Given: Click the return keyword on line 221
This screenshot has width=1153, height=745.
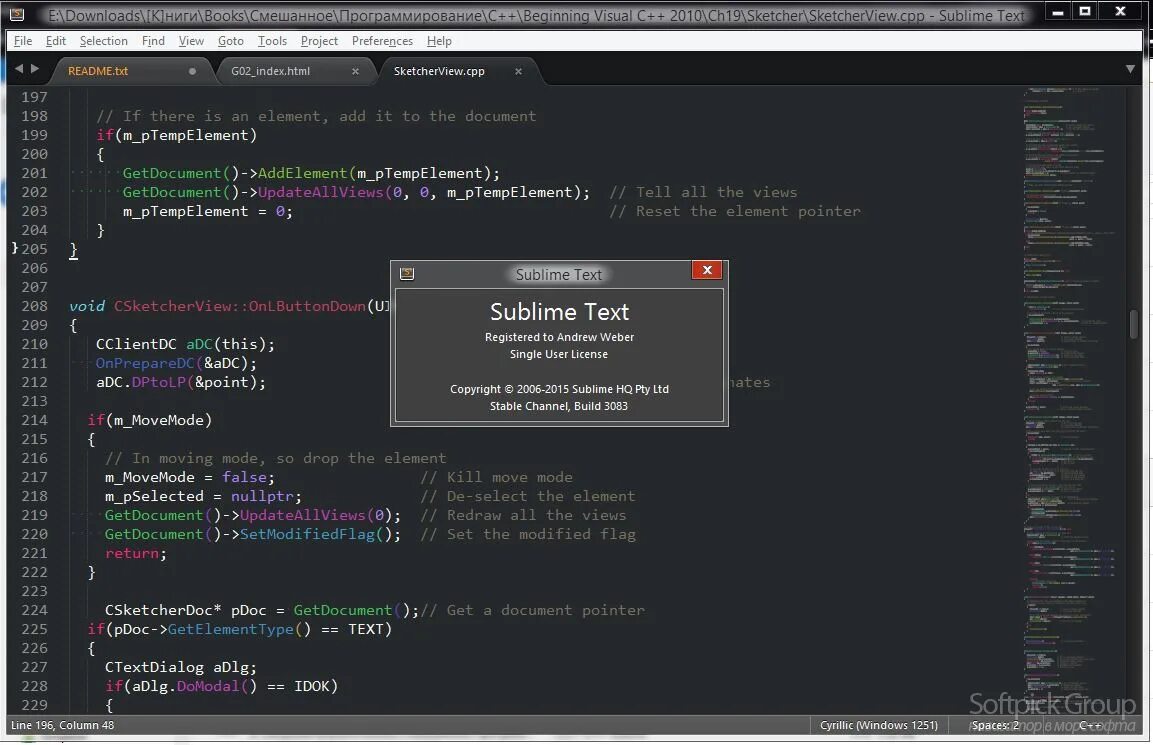Looking at the screenshot, I should coord(132,553).
